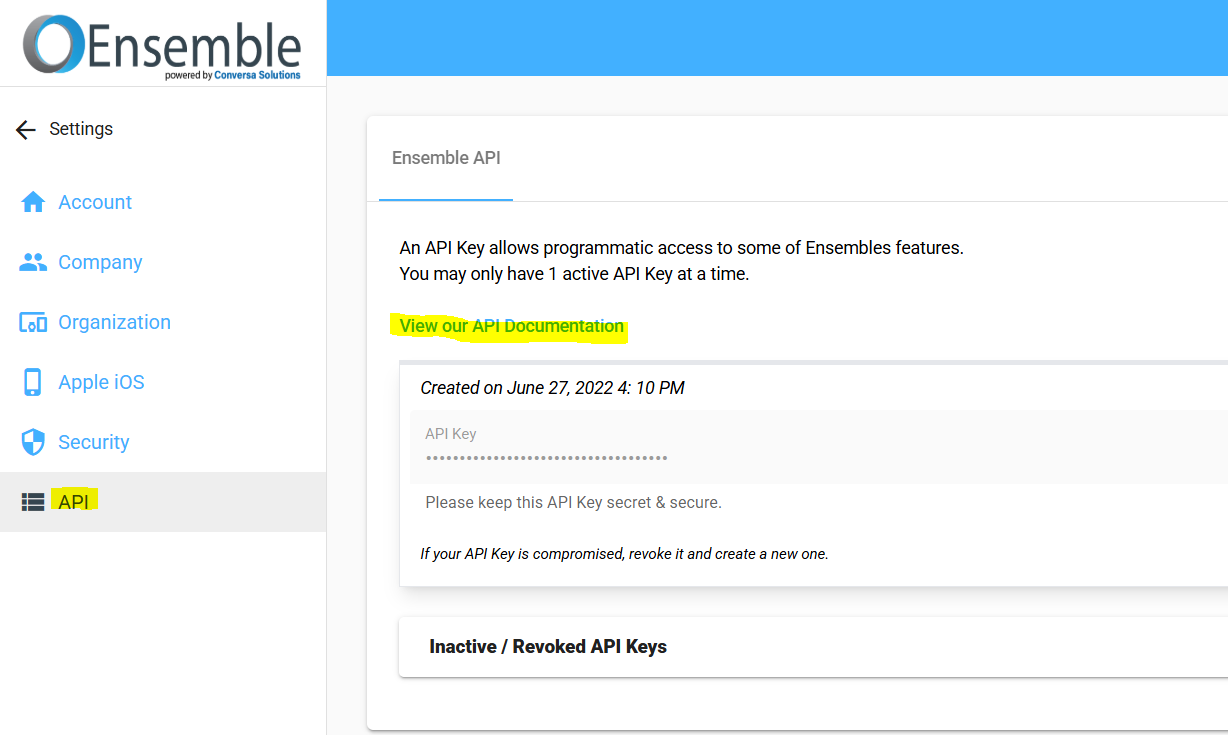This screenshot has height=735, width=1228.
Task: Expand Inactive / Revoked API Keys section
Action: click(x=813, y=647)
